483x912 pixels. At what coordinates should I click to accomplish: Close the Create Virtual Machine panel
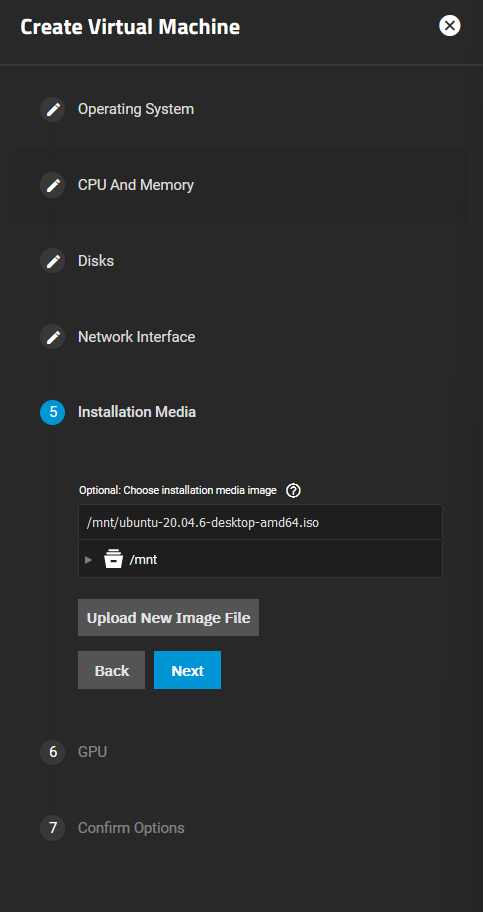point(449,26)
